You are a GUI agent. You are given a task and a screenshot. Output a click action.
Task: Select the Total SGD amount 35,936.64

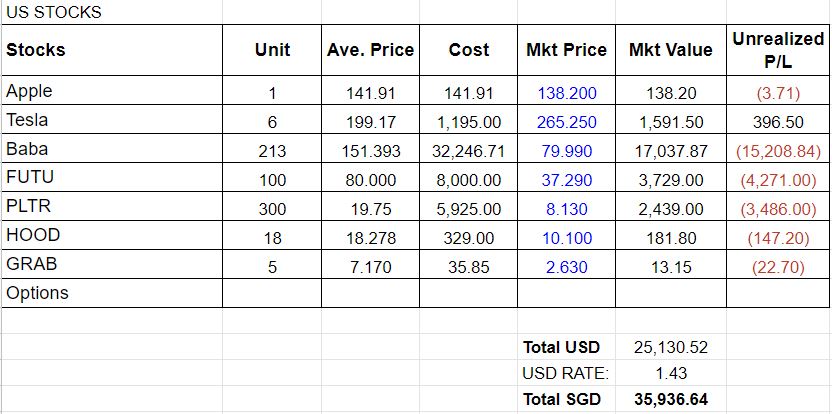[671, 399]
